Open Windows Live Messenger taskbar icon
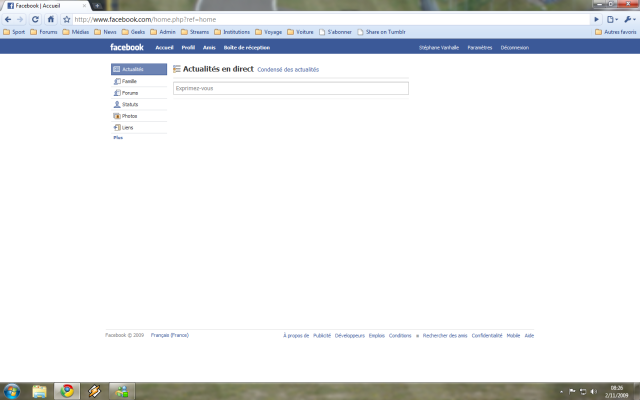 (122, 391)
